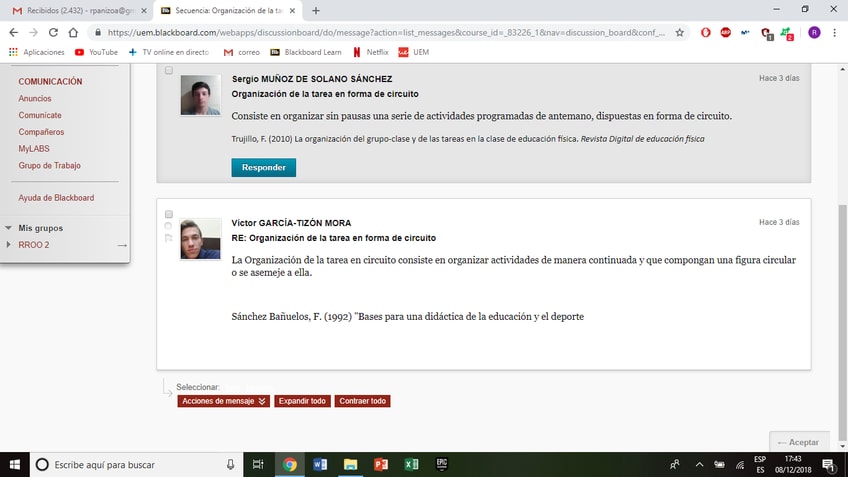Open the Chrome three-dot menu
This screenshot has height=477, width=848.
click(834, 32)
